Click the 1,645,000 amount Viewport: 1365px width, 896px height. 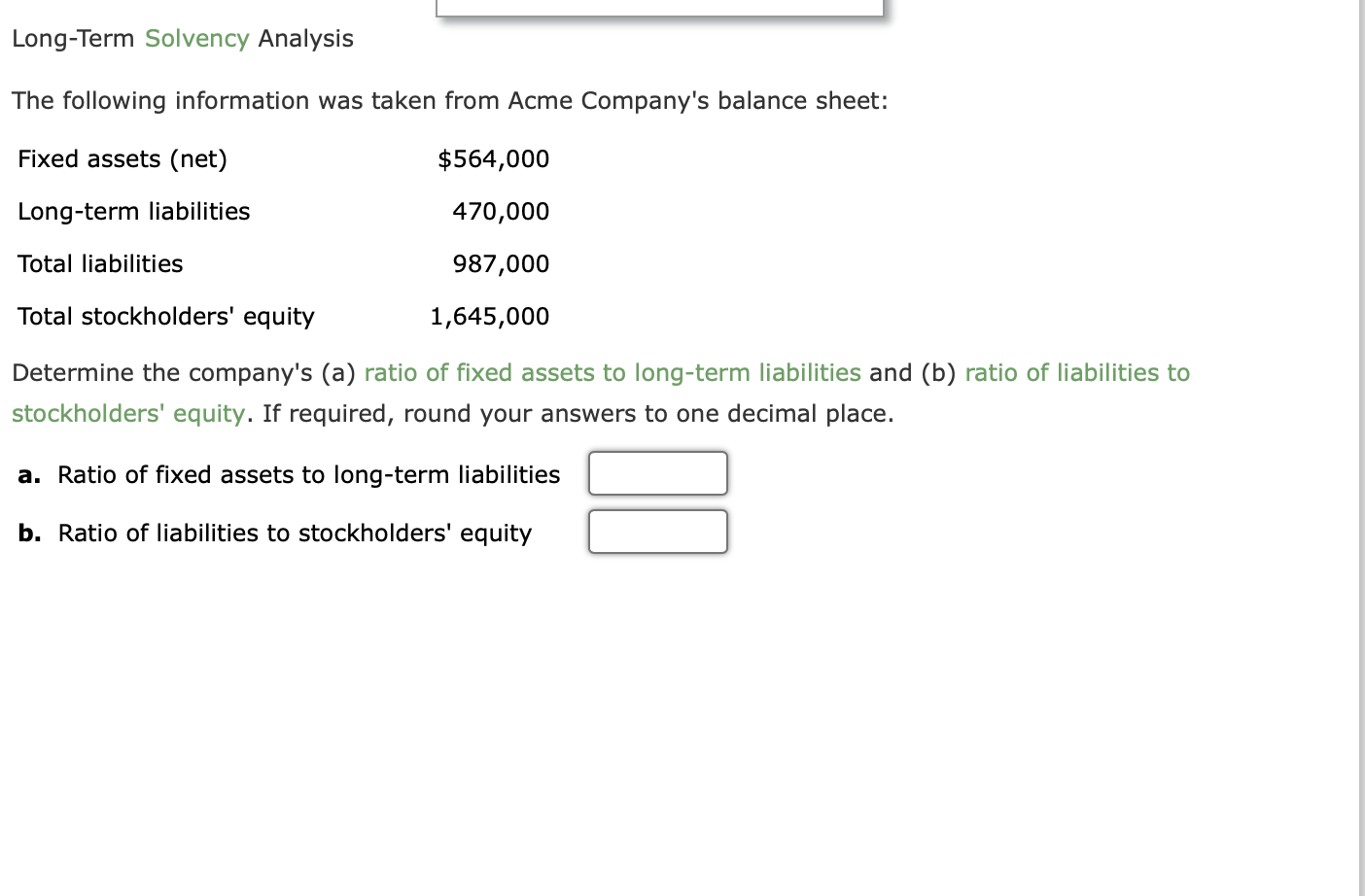[489, 316]
